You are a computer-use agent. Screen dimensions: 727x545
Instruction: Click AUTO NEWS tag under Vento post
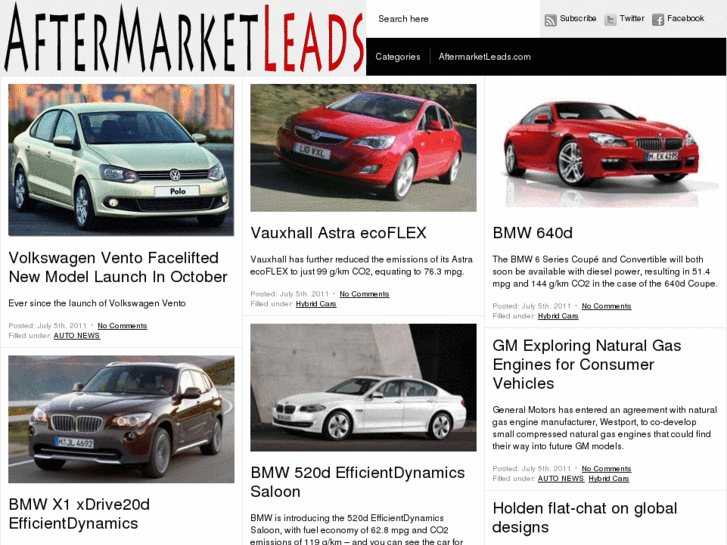[77, 335]
